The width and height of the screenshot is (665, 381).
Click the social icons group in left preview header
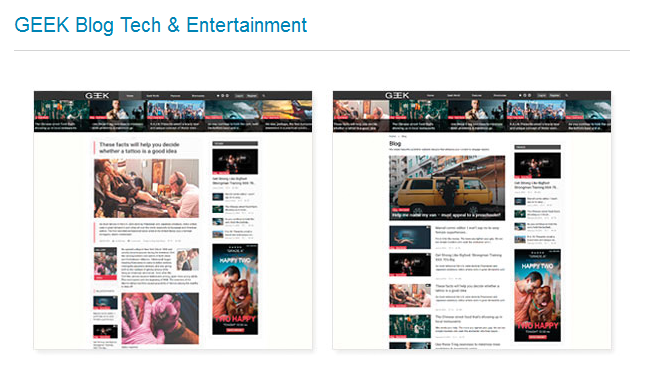coord(223,95)
